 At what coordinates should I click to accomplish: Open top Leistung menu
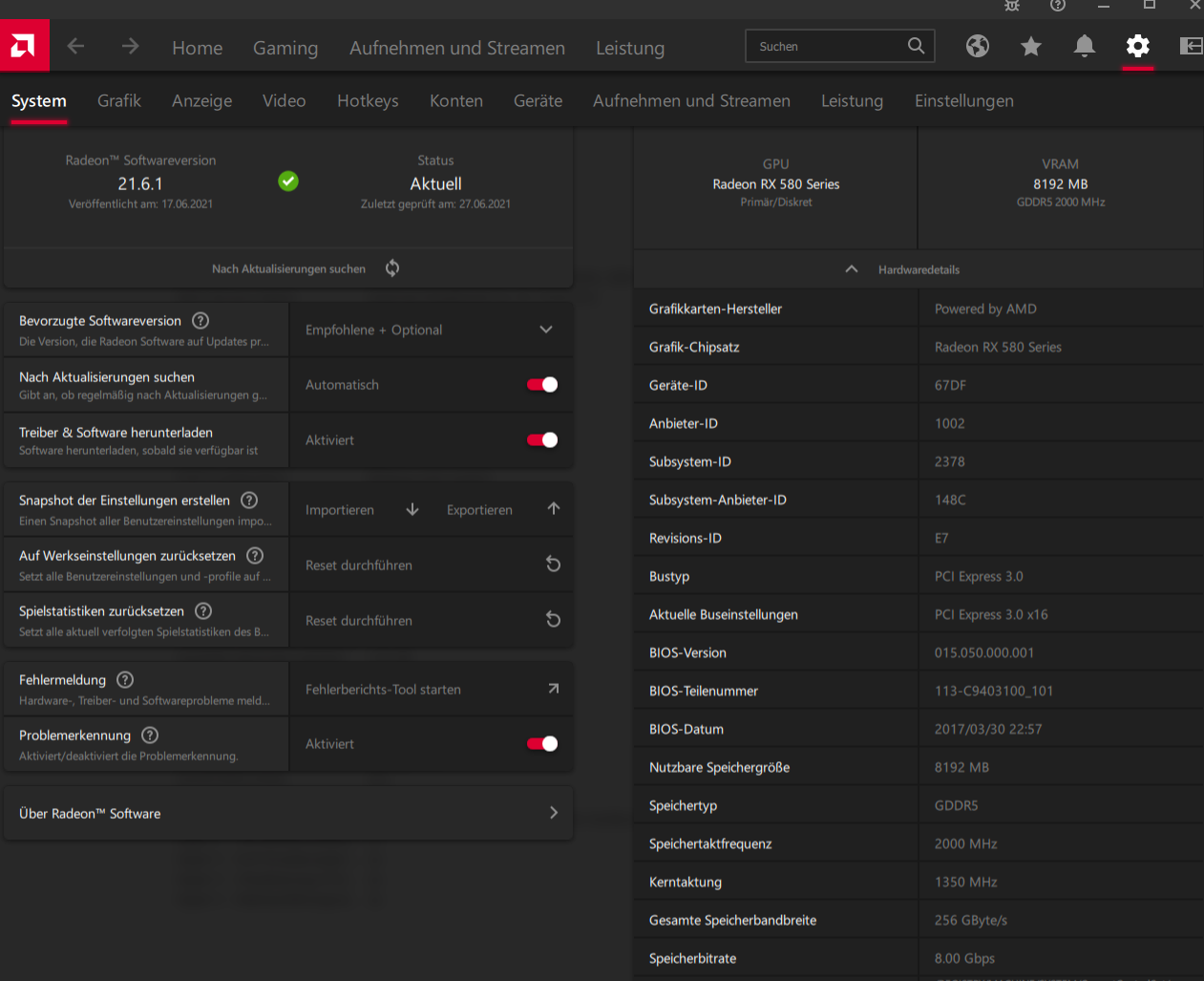(630, 48)
